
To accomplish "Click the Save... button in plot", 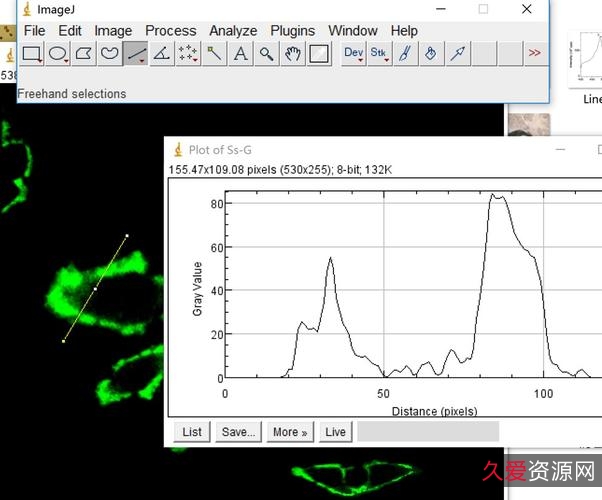I will pos(239,432).
